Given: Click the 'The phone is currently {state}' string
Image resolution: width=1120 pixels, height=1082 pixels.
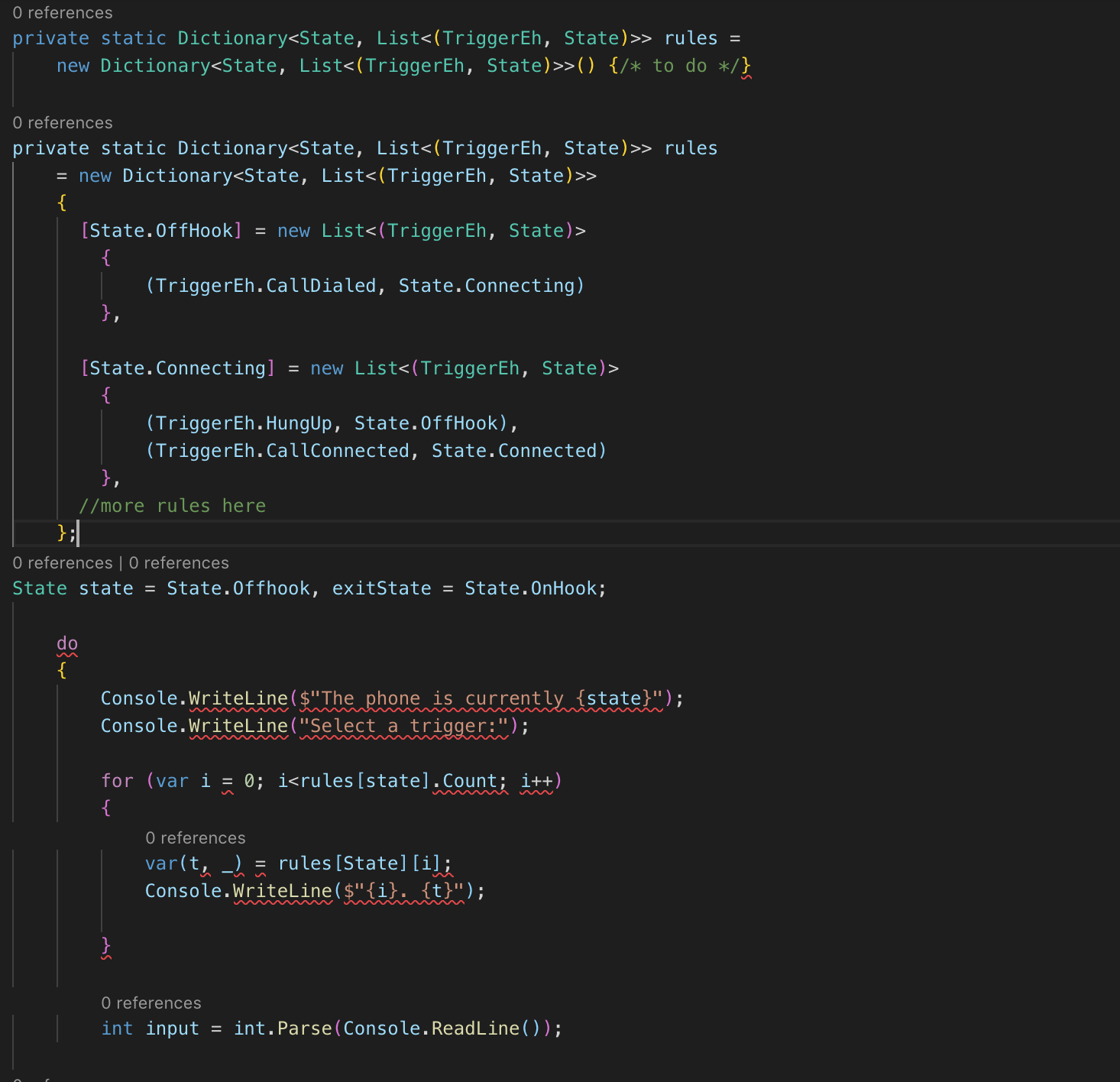Looking at the screenshot, I should (482, 698).
